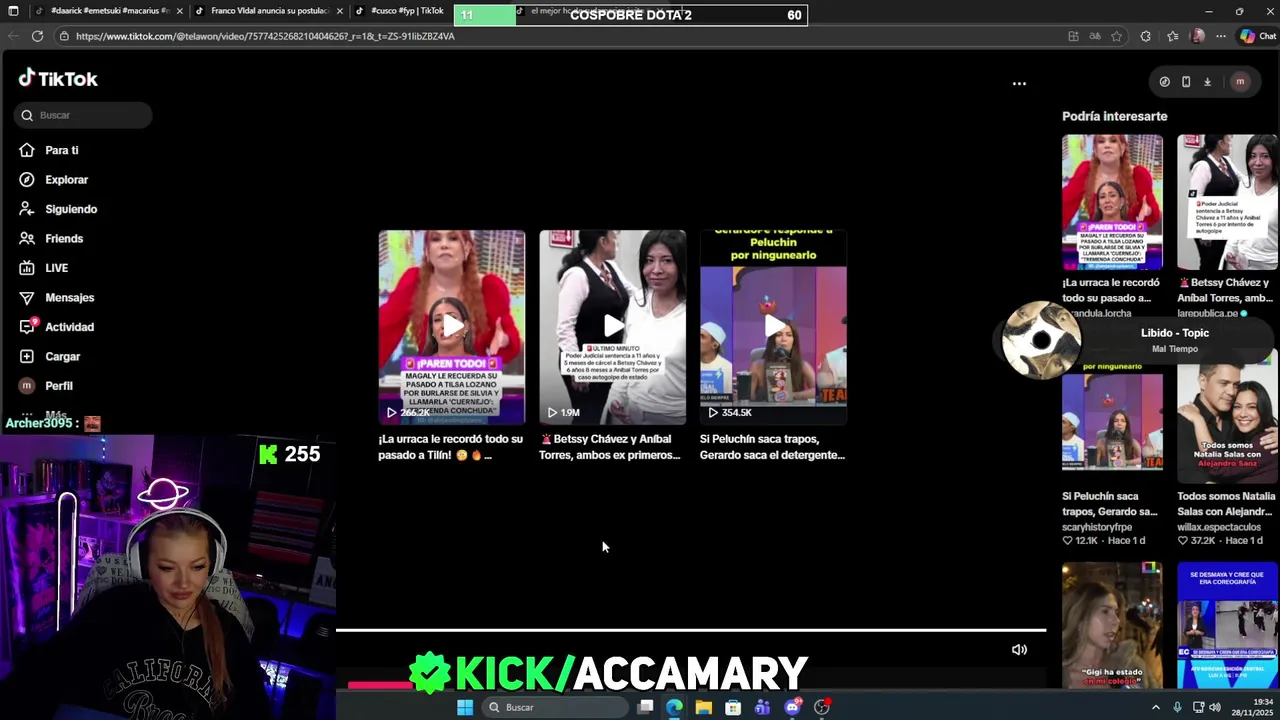Image resolution: width=1280 pixels, height=720 pixels.
Task: Open the system volume tray icon
Action: pyautogui.click(x=1215, y=707)
